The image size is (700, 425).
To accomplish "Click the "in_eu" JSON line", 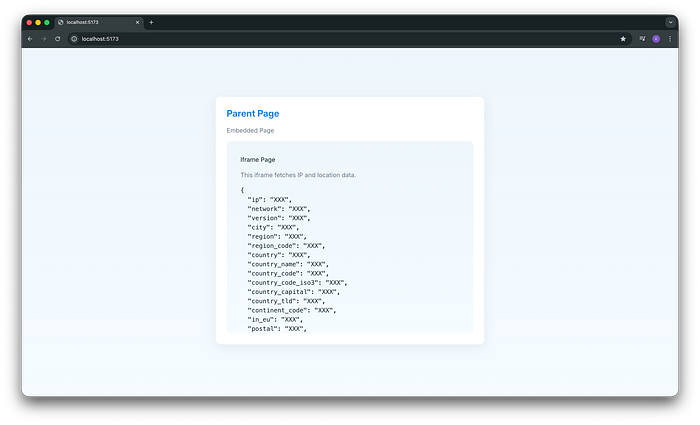I will pos(275,320).
